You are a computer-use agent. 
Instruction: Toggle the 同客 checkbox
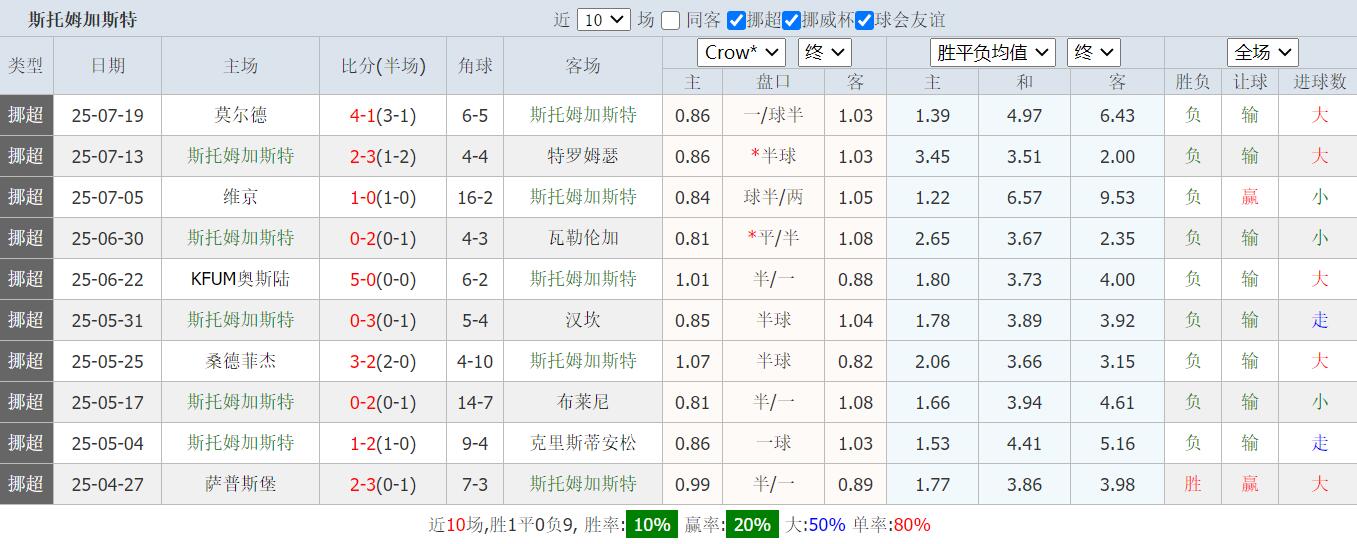pyautogui.click(x=671, y=20)
